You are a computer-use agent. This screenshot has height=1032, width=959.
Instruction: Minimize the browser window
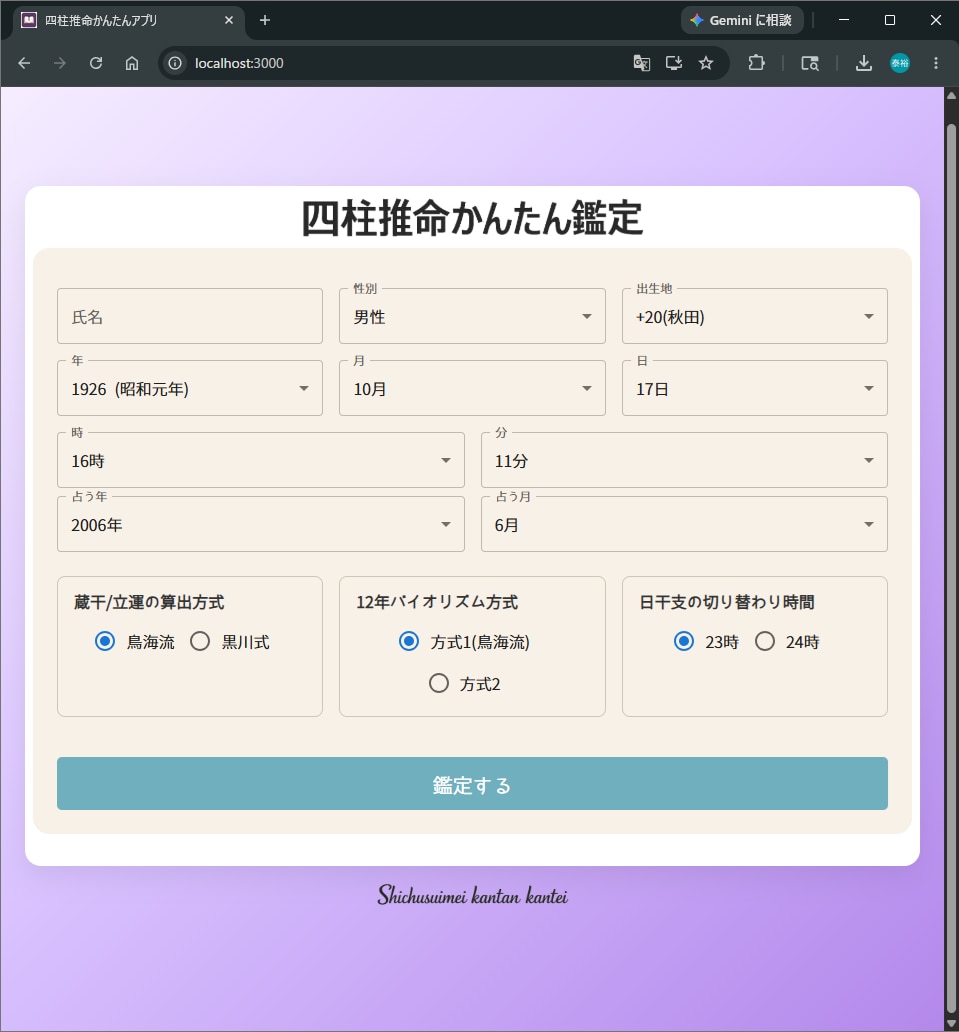click(844, 20)
